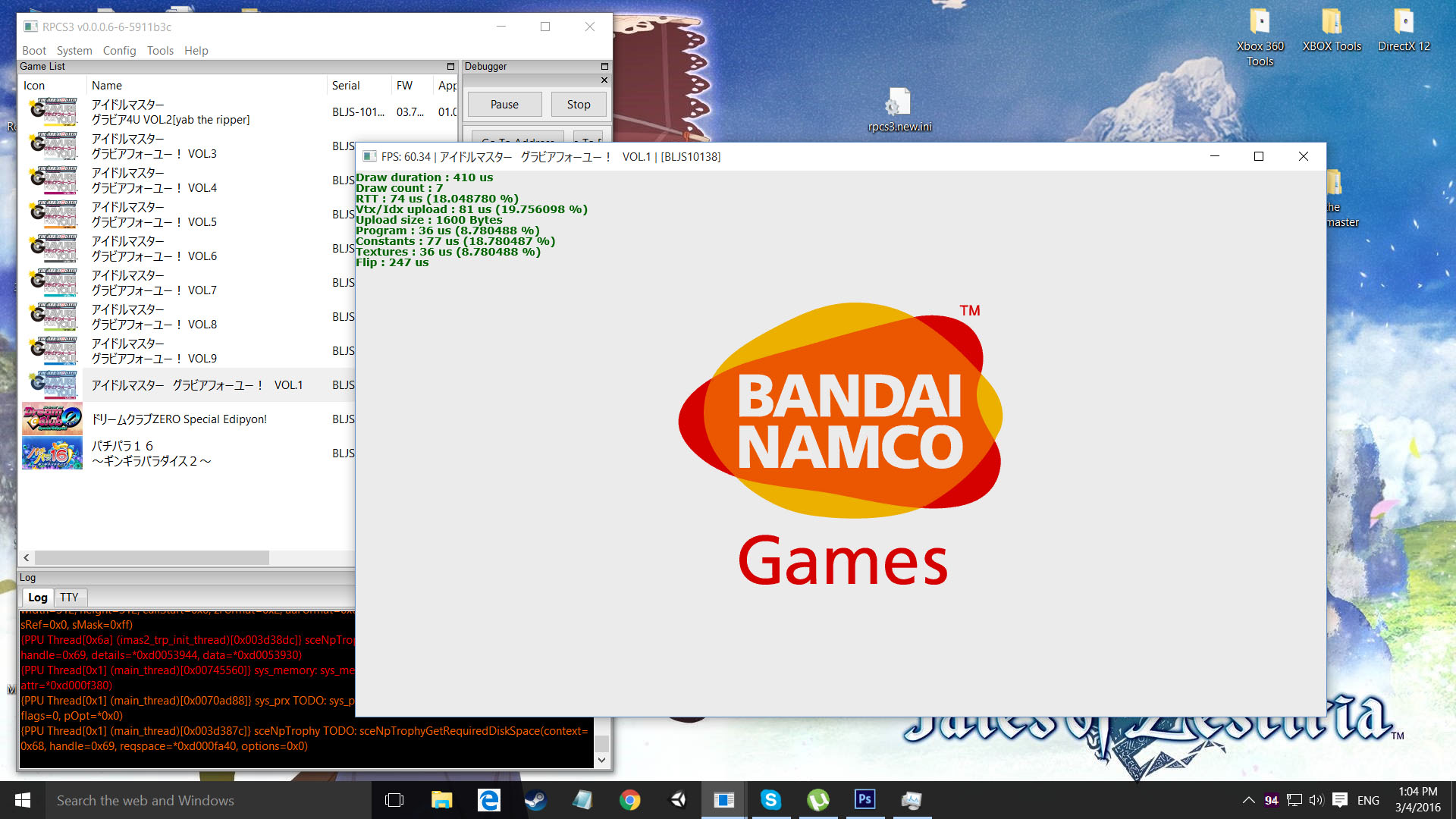This screenshot has height=819, width=1456.
Task: Open the network icon in system tray
Action: tap(1294, 800)
